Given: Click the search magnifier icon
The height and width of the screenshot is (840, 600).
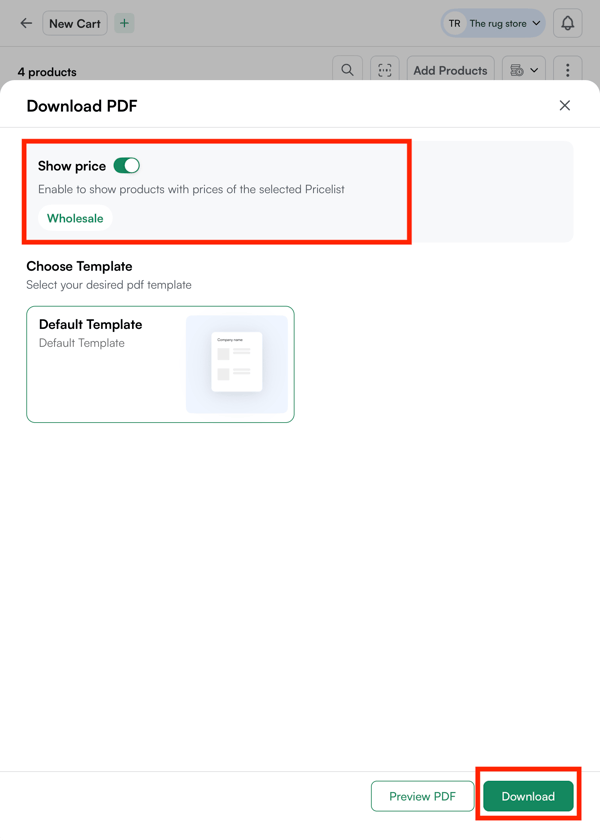Looking at the screenshot, I should point(347,70).
